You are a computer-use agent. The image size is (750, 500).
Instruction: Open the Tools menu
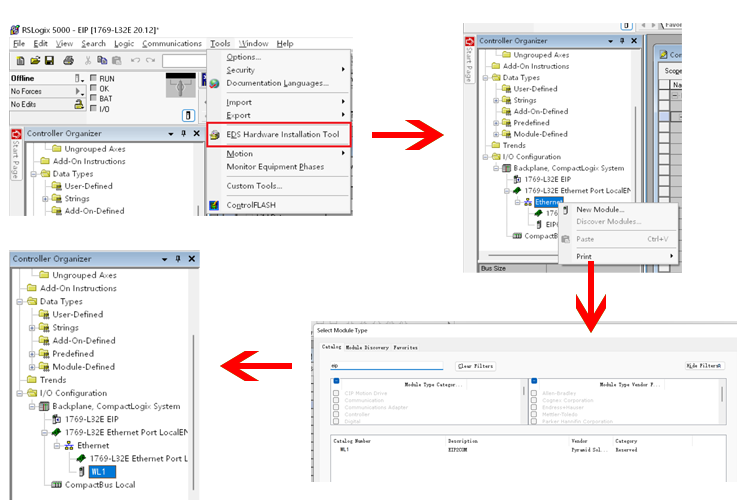pyautogui.click(x=220, y=44)
